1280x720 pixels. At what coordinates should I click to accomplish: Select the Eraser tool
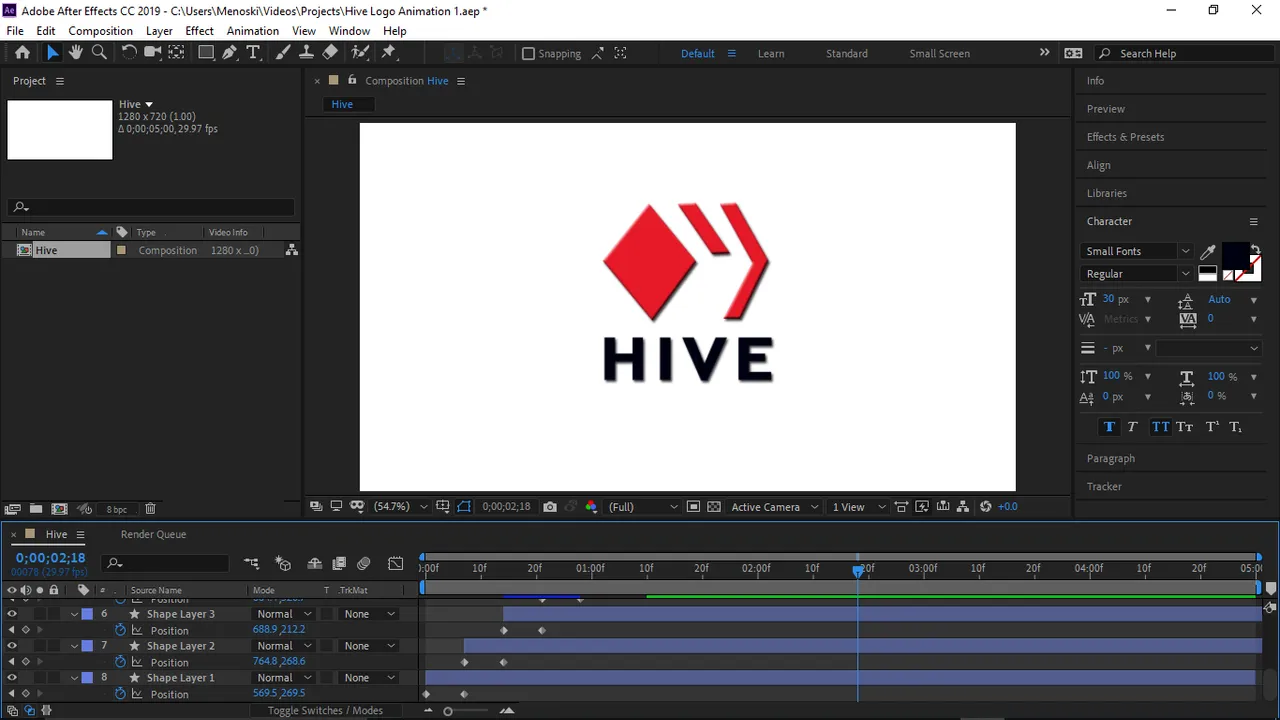click(x=330, y=53)
